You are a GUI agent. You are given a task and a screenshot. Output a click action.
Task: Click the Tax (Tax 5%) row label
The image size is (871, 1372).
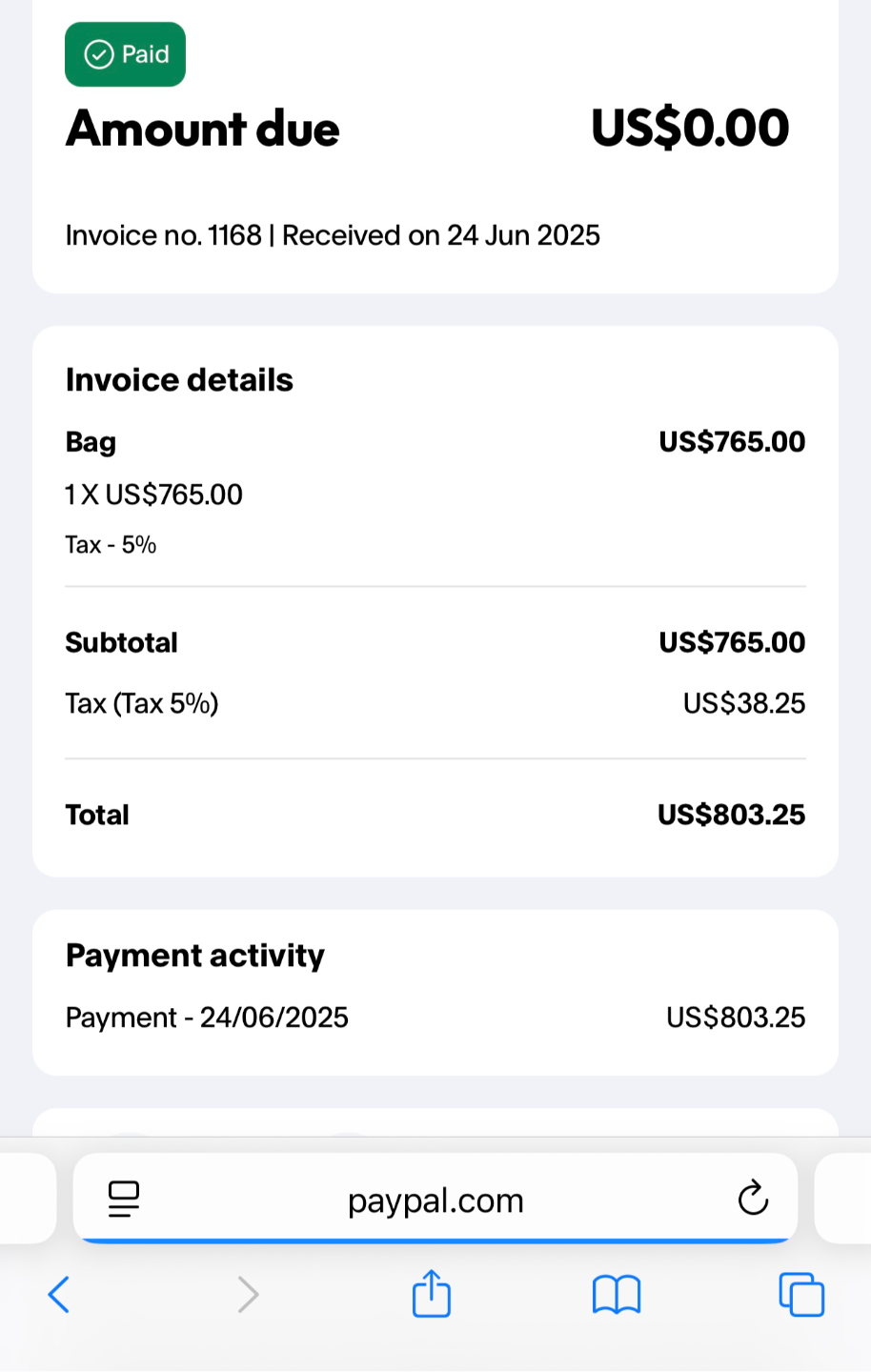(142, 703)
